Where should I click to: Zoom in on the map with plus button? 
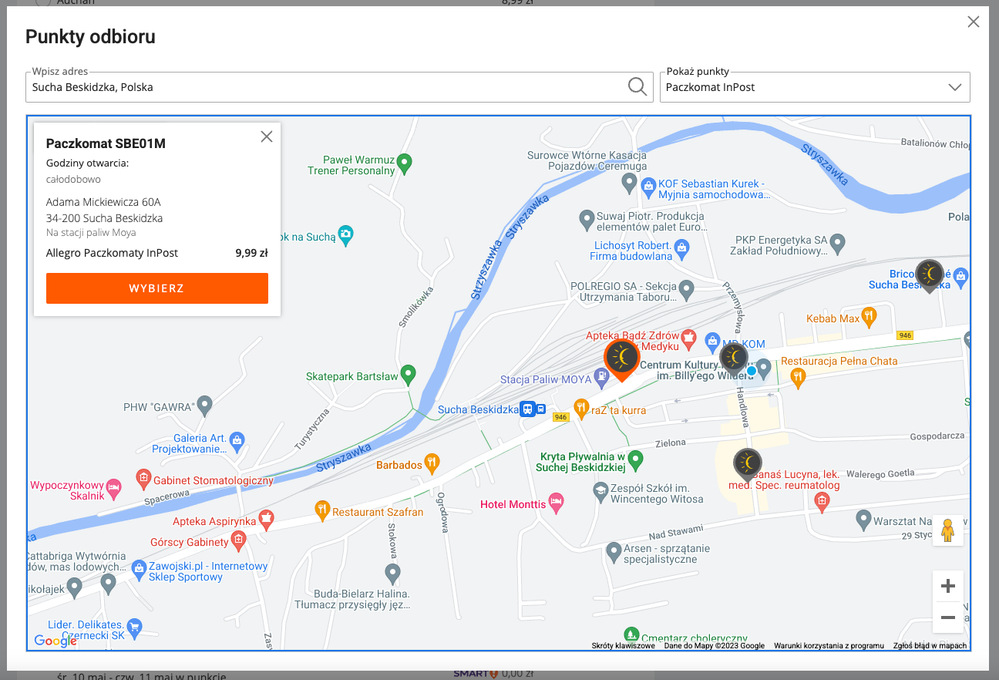(x=947, y=586)
